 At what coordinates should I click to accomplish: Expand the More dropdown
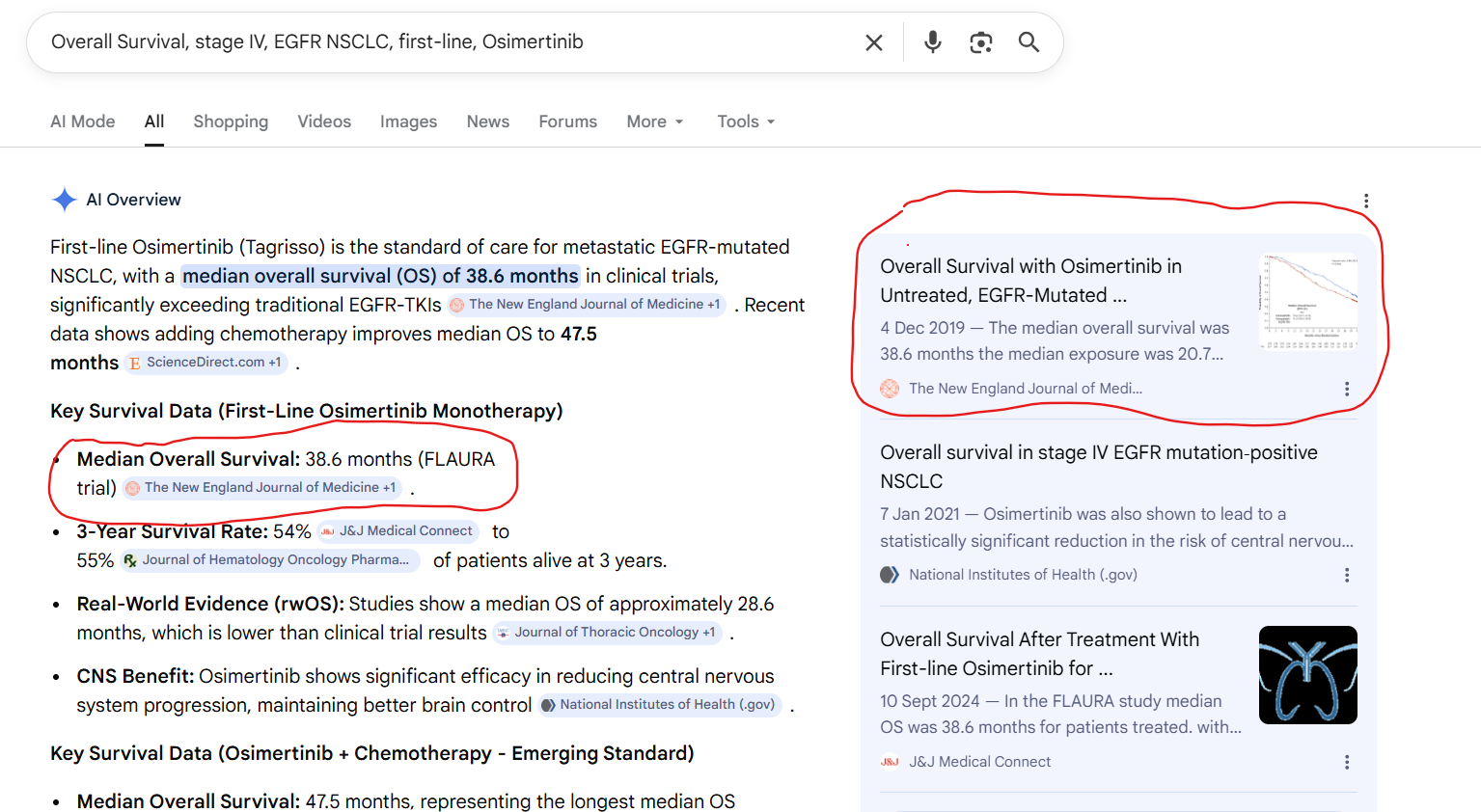tap(655, 122)
